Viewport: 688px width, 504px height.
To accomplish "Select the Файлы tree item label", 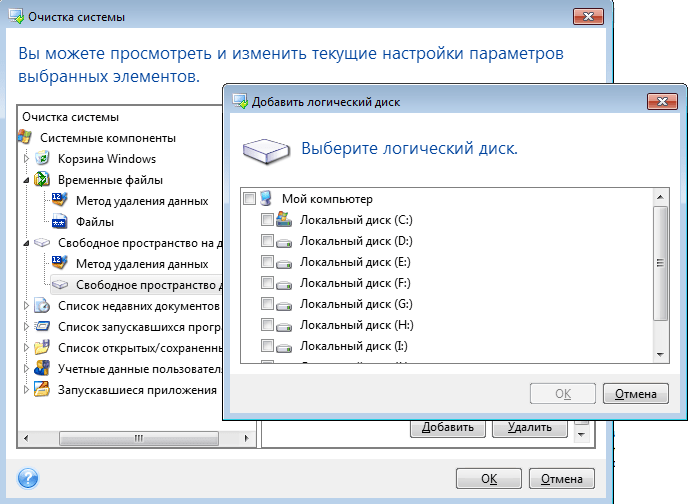I will point(95,222).
